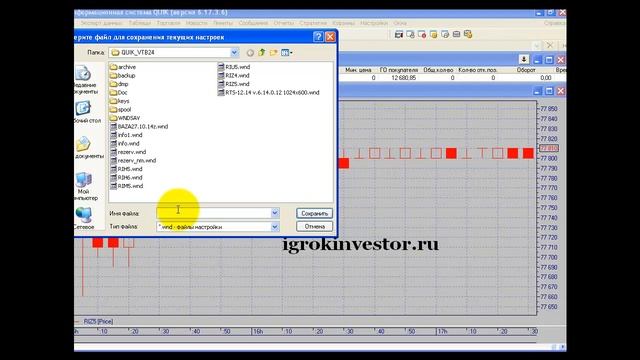Viewport: 640px width, 360px height.
Task: Open the Окна menu in QUIK
Action: point(400,23)
